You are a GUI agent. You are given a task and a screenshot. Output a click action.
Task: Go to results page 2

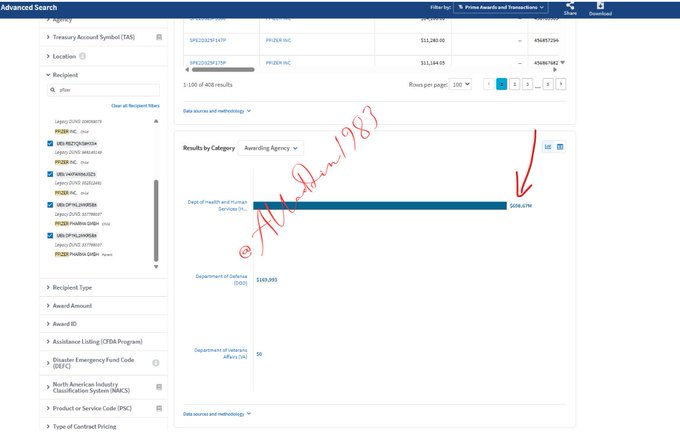tap(515, 85)
